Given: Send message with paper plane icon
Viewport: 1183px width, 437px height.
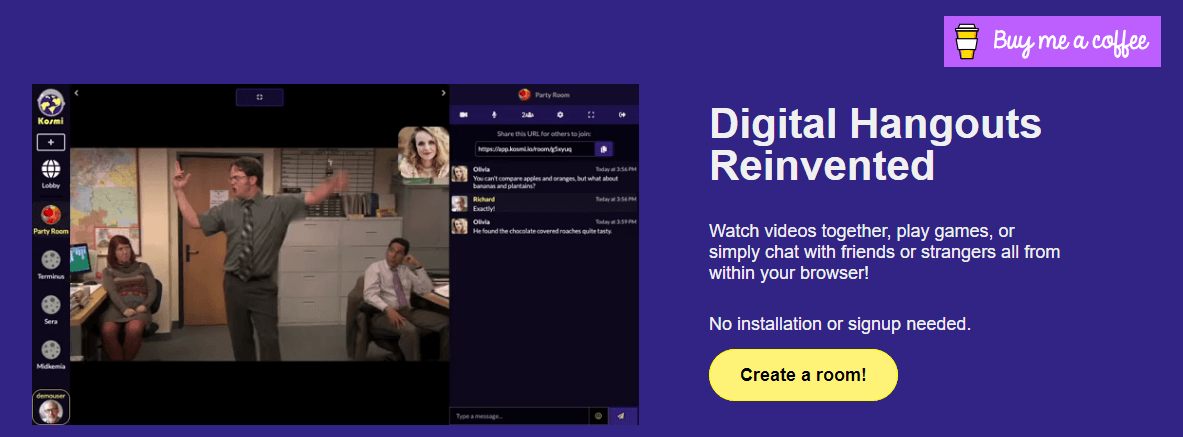Looking at the screenshot, I should pos(622,416).
